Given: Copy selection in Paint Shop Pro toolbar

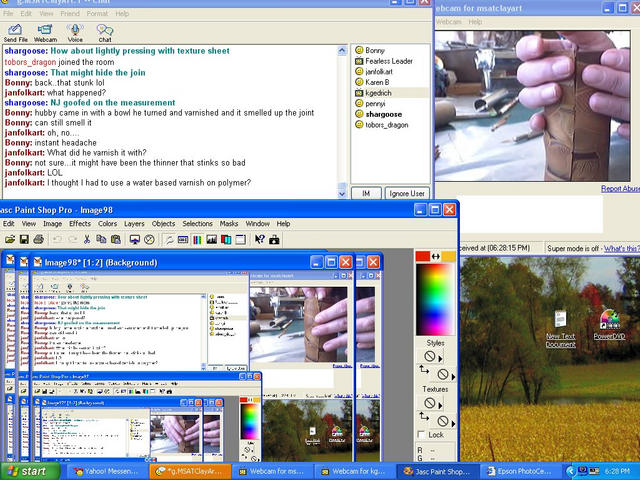Looking at the screenshot, I should (101, 240).
